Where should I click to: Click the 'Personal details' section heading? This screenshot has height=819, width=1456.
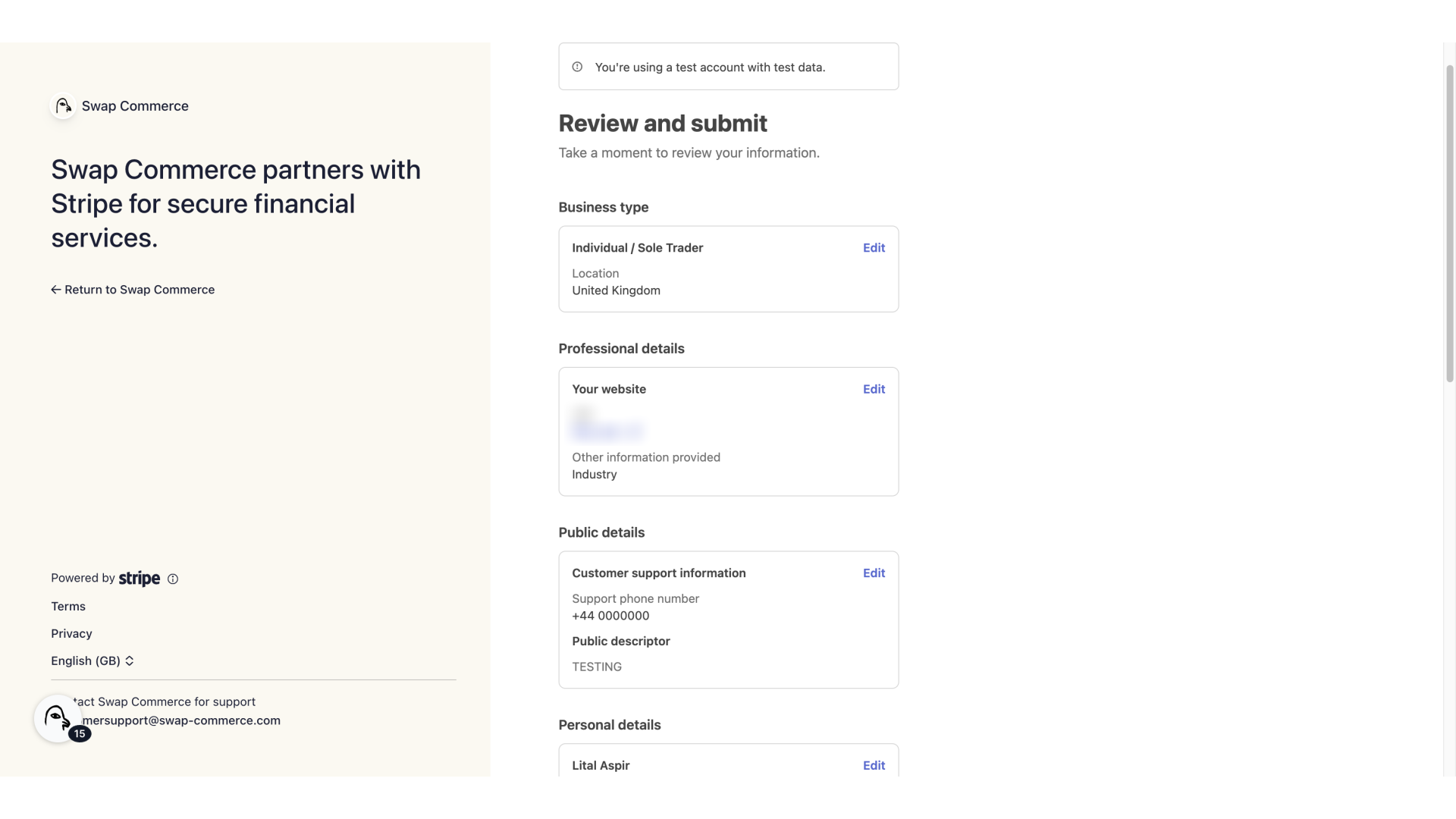(610, 726)
